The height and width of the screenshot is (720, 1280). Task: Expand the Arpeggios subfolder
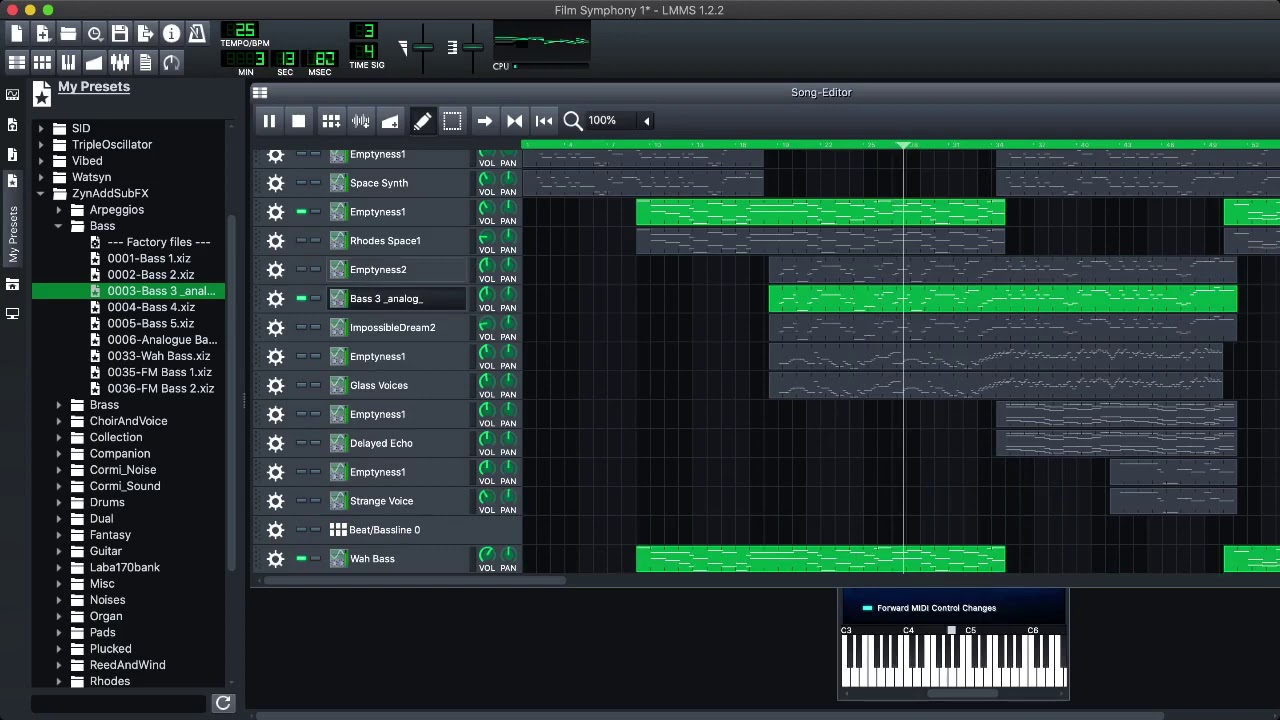click(59, 209)
